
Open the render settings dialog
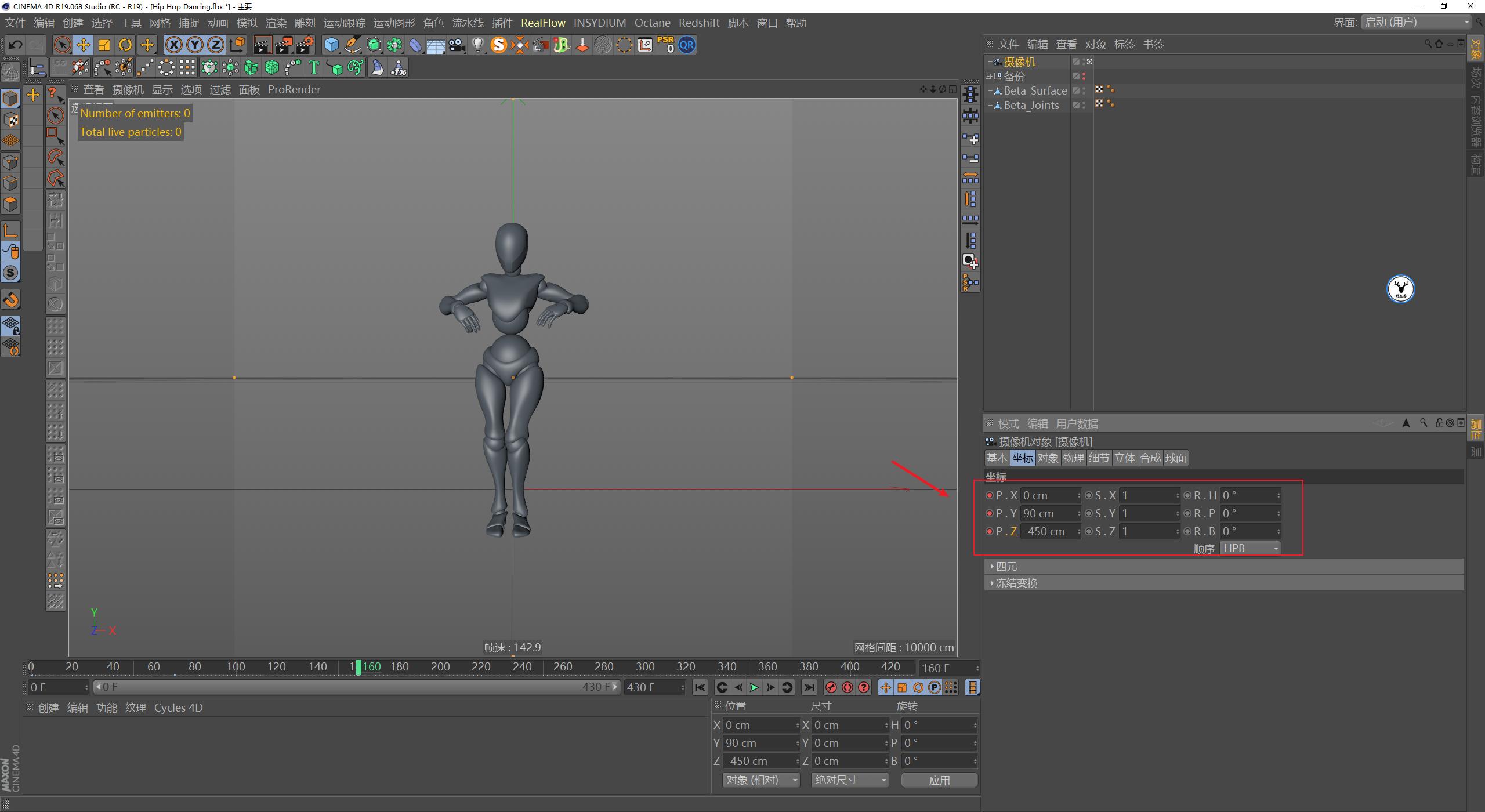click(306, 45)
